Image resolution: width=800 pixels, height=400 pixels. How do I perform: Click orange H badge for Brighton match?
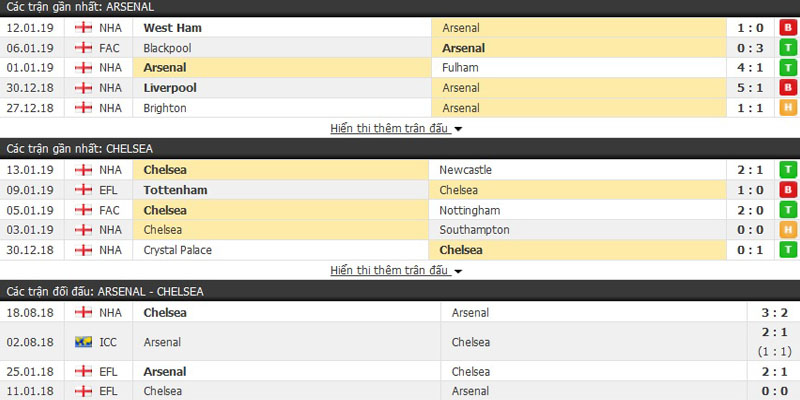coord(787,108)
